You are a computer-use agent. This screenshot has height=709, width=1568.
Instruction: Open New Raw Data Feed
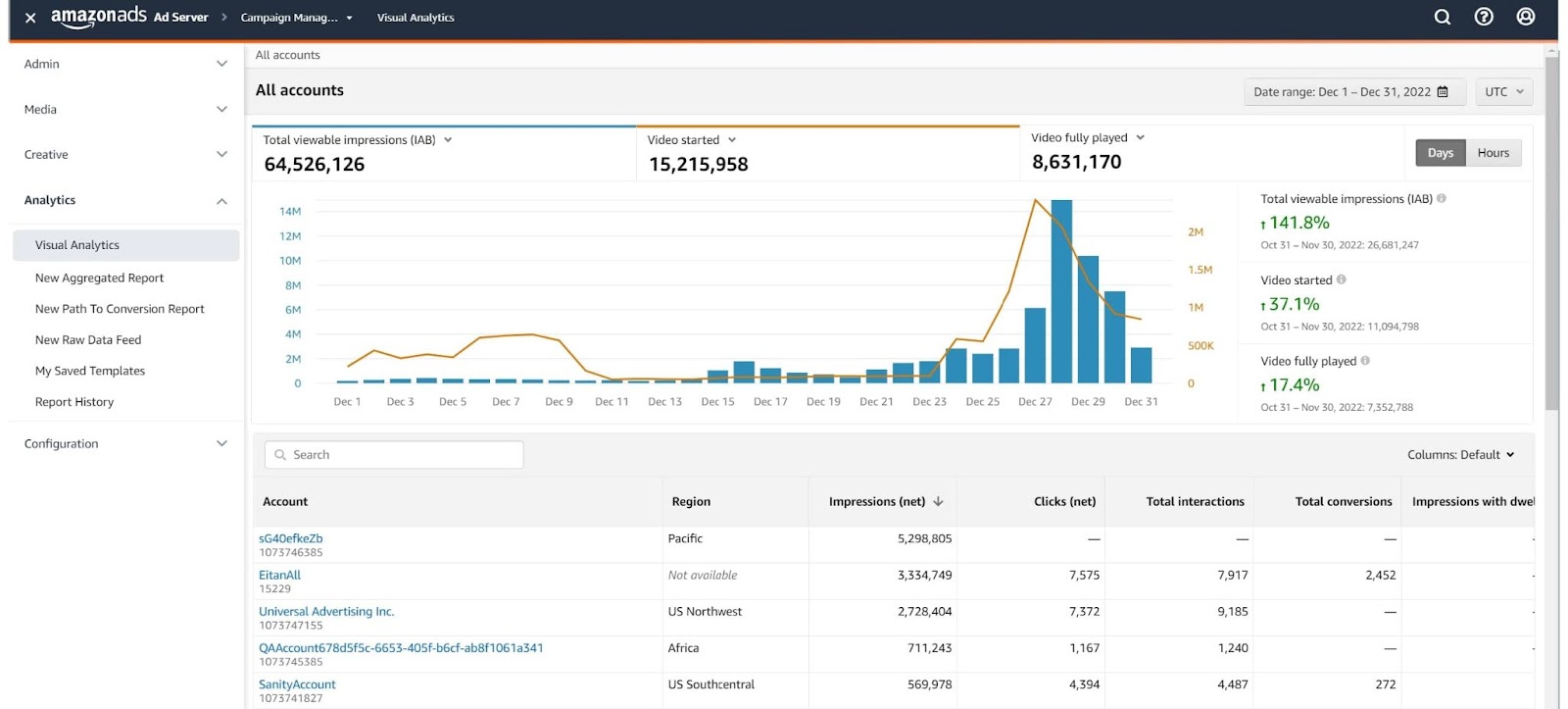click(88, 340)
